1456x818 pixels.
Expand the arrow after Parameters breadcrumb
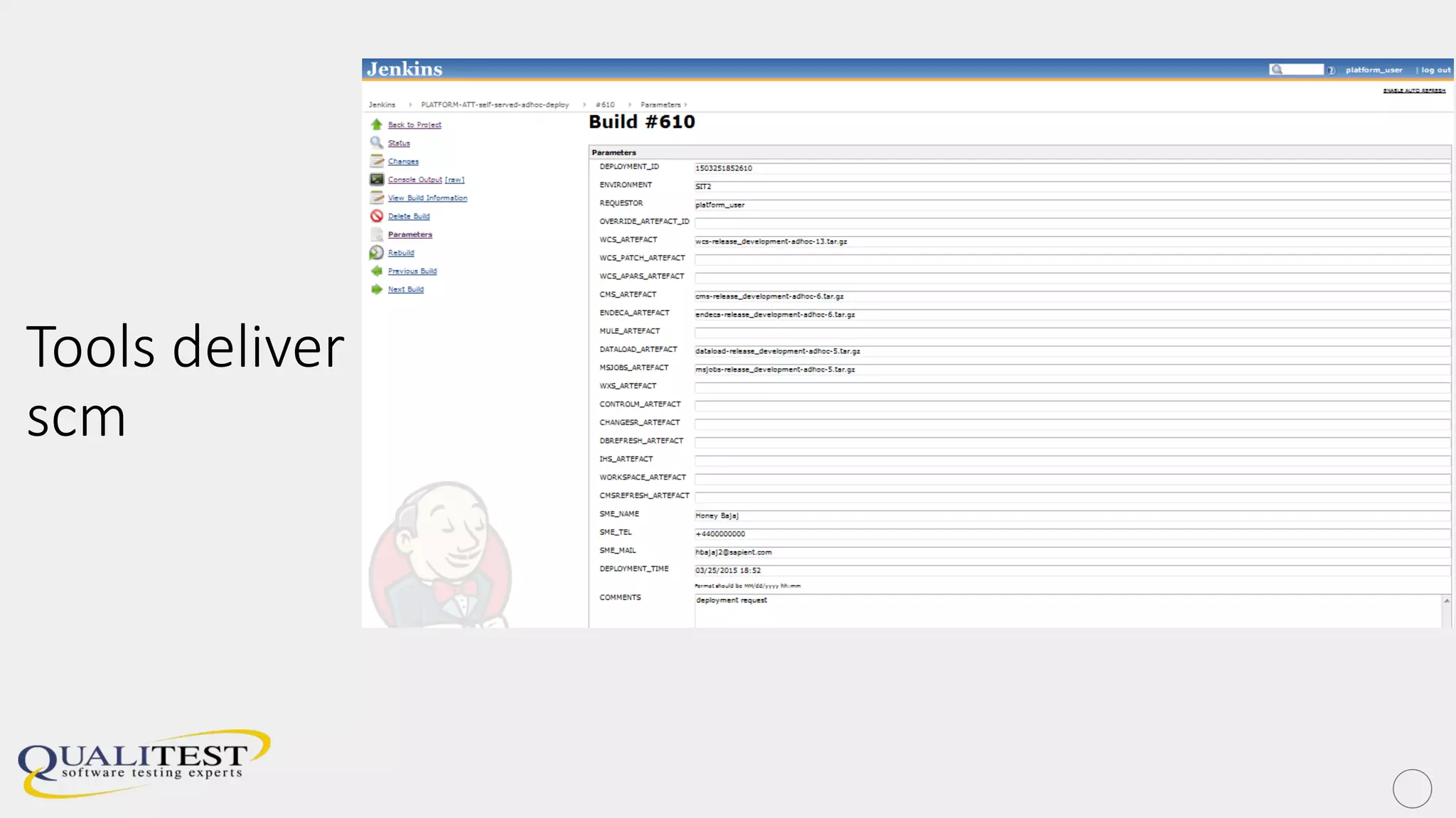686,105
